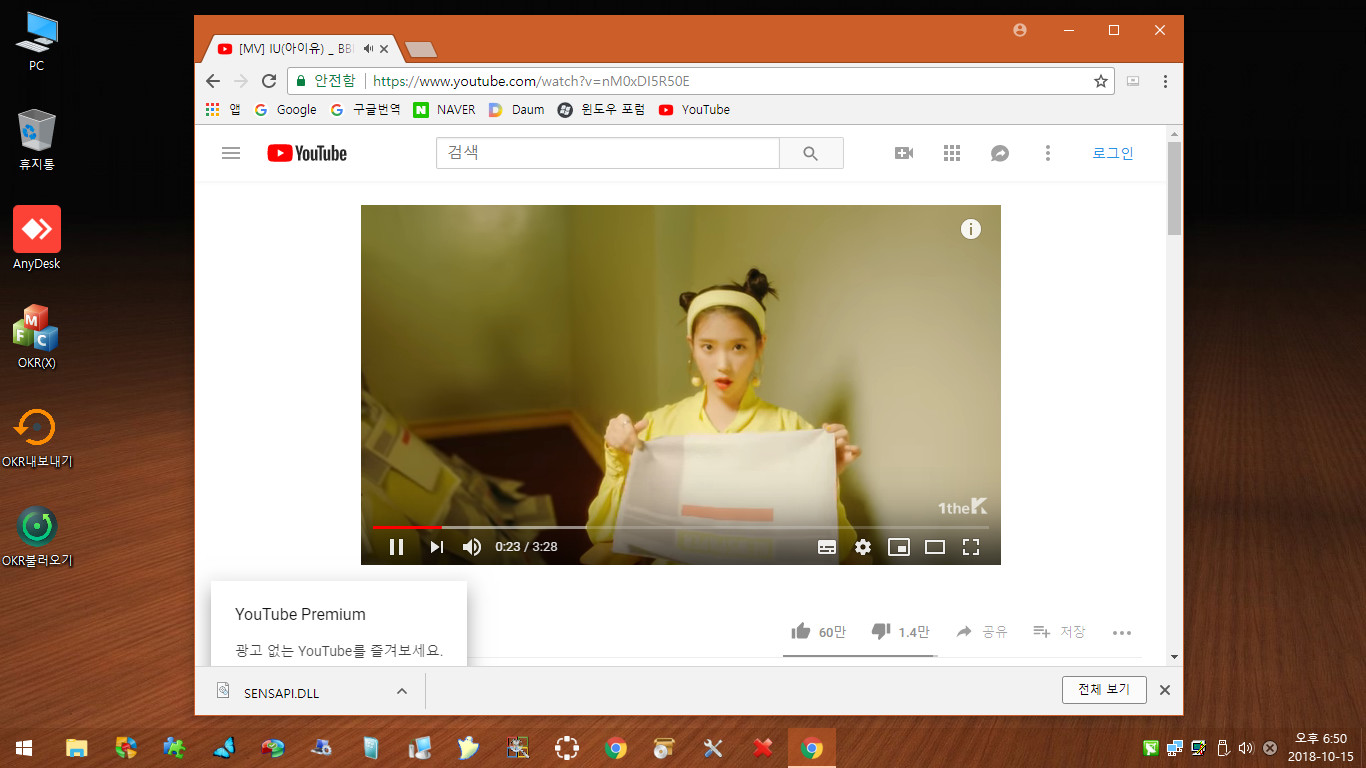Open the cast media icon in toolbar
Image resolution: width=1366 pixels, height=768 pixels.
1133,81
